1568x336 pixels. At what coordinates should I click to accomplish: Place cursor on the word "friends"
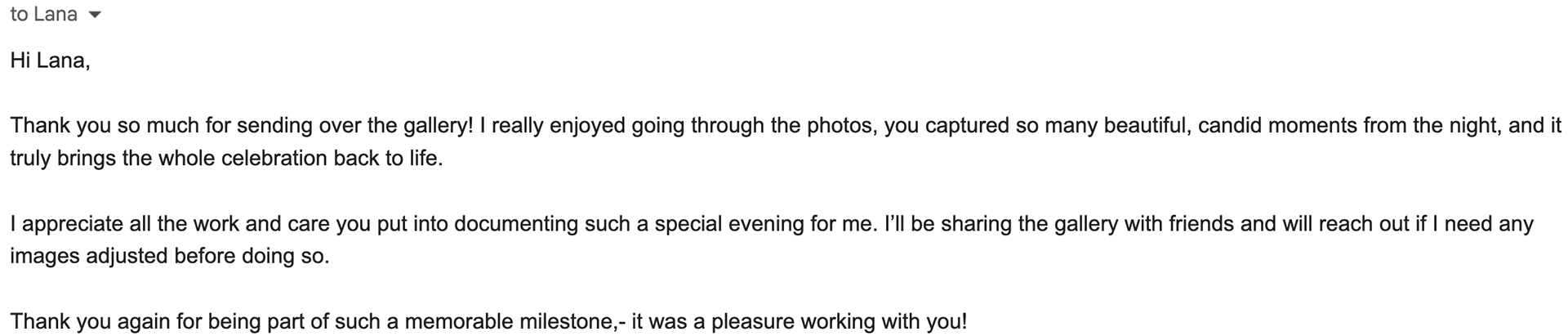(1199, 224)
